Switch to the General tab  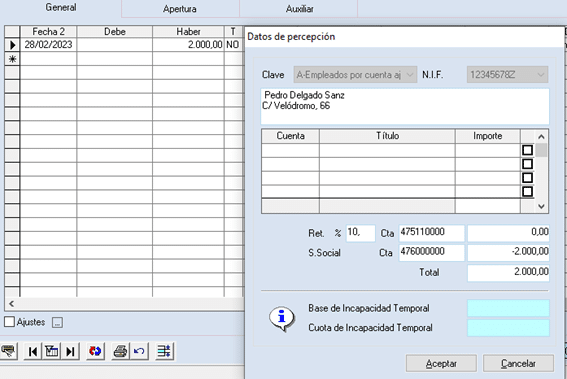coord(61,8)
